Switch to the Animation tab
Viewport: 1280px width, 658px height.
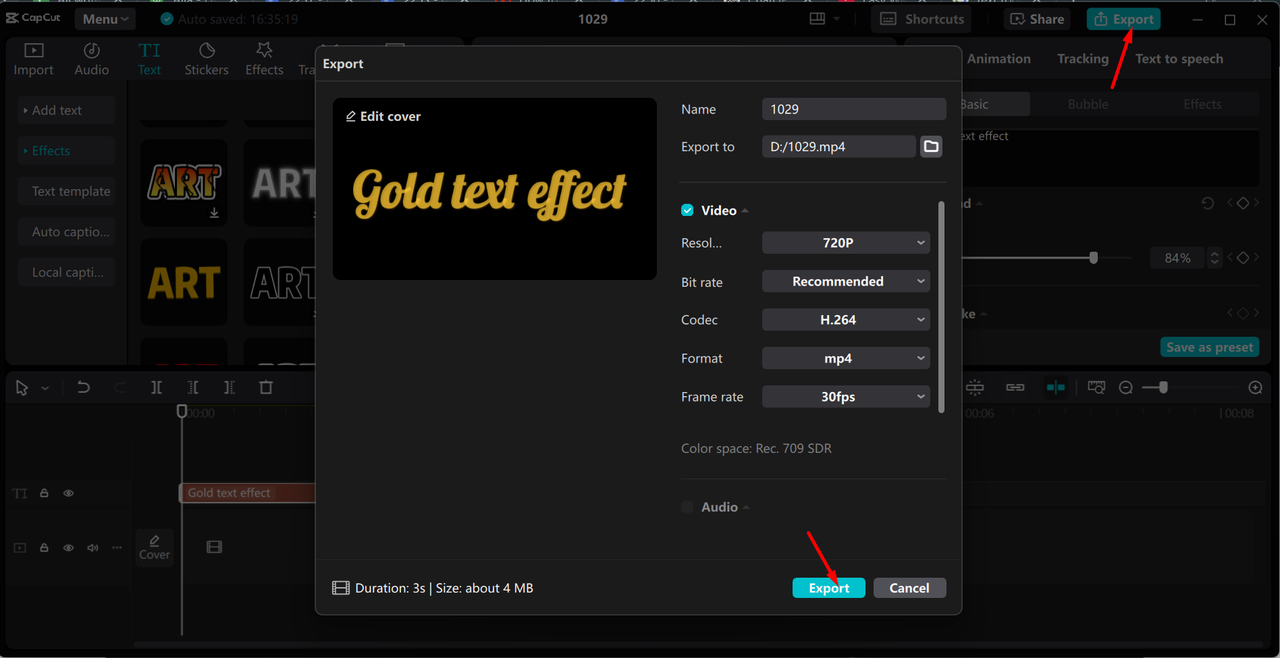[998, 59]
